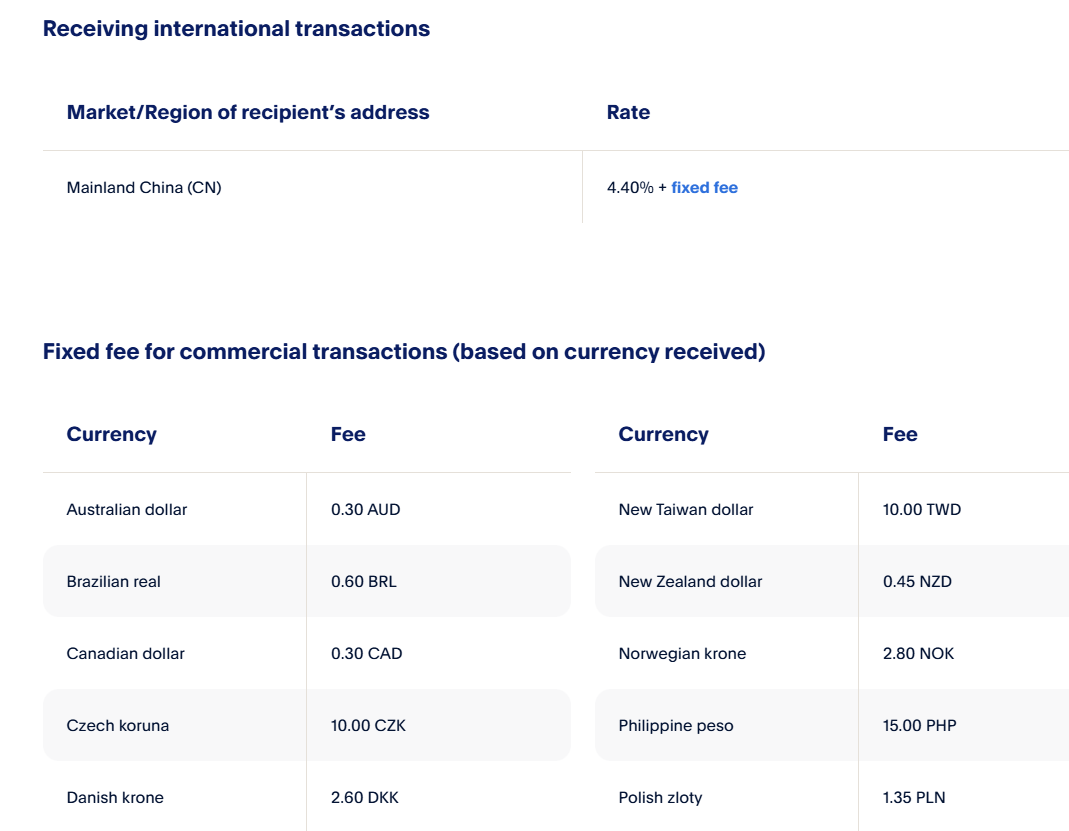Select the "Mainland China (CN)" cell
This screenshot has width=1069, height=831.
(x=144, y=188)
